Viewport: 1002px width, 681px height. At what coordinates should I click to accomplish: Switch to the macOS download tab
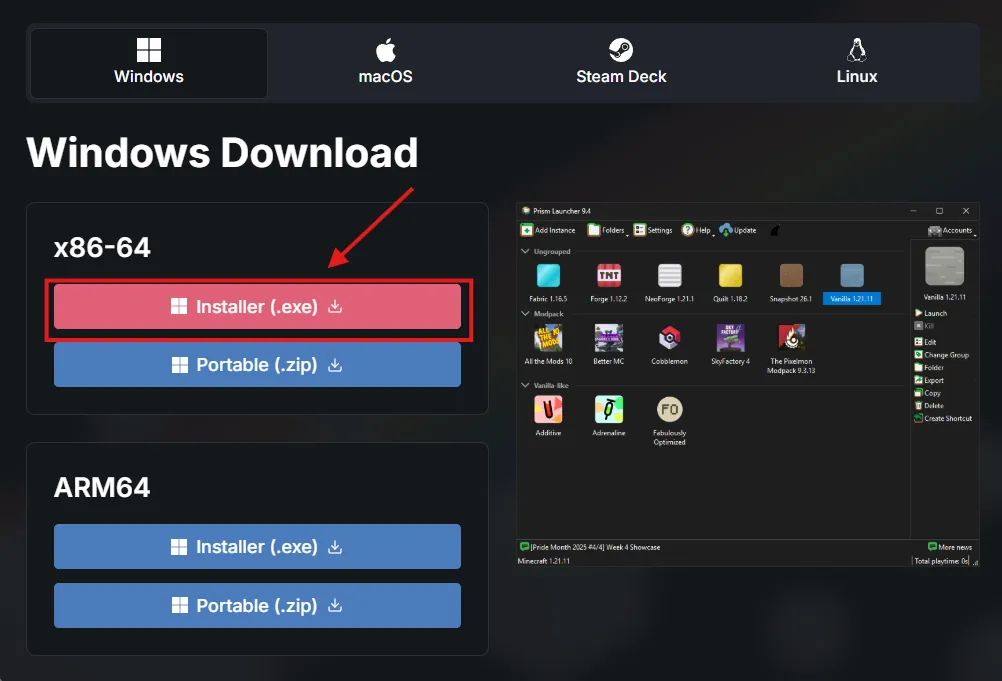(x=385, y=62)
